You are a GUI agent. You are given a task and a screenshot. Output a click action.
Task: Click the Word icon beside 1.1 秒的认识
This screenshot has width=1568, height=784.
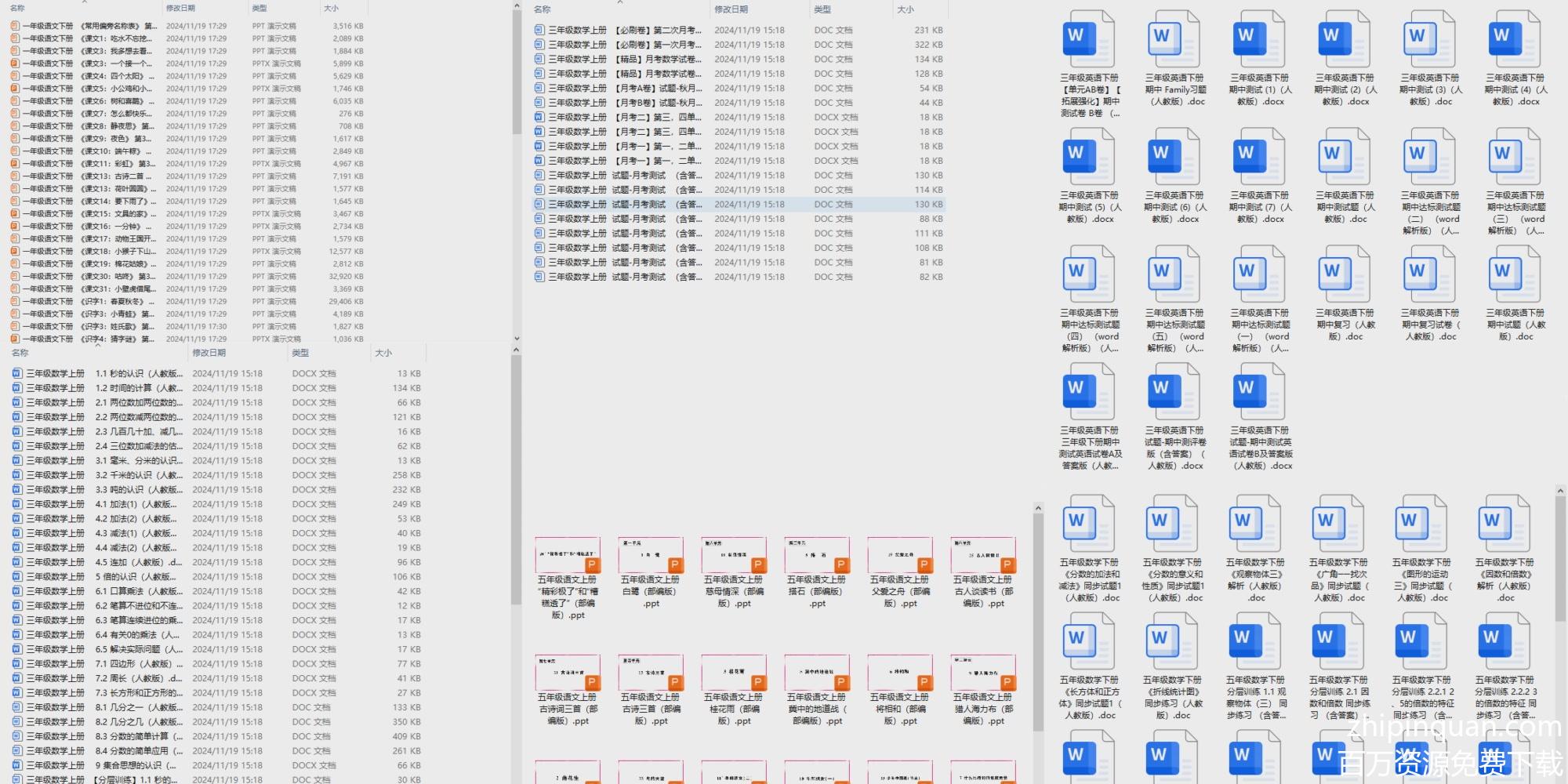(x=17, y=374)
